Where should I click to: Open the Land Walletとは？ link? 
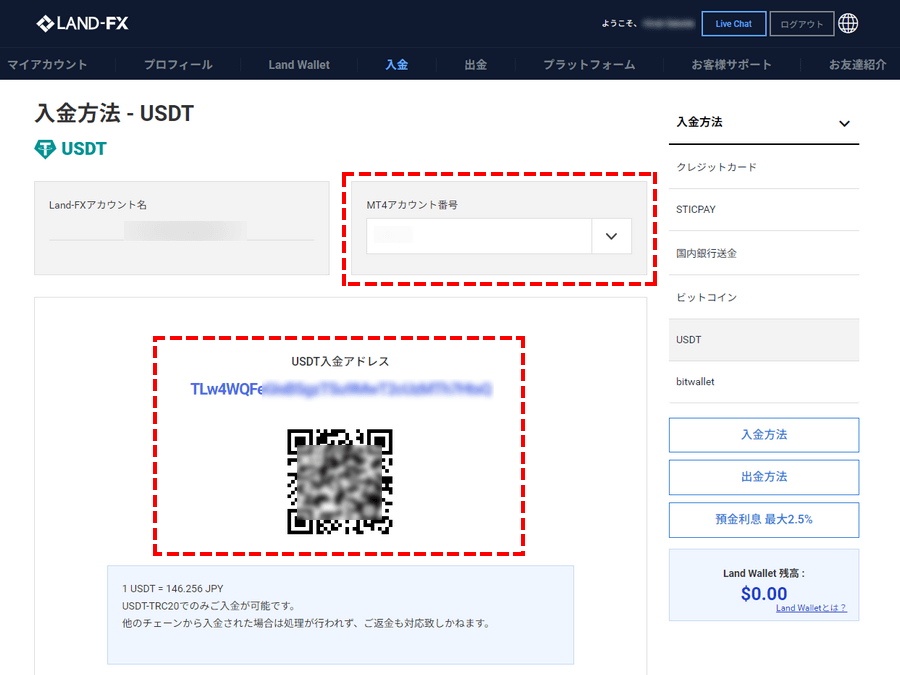[811, 608]
